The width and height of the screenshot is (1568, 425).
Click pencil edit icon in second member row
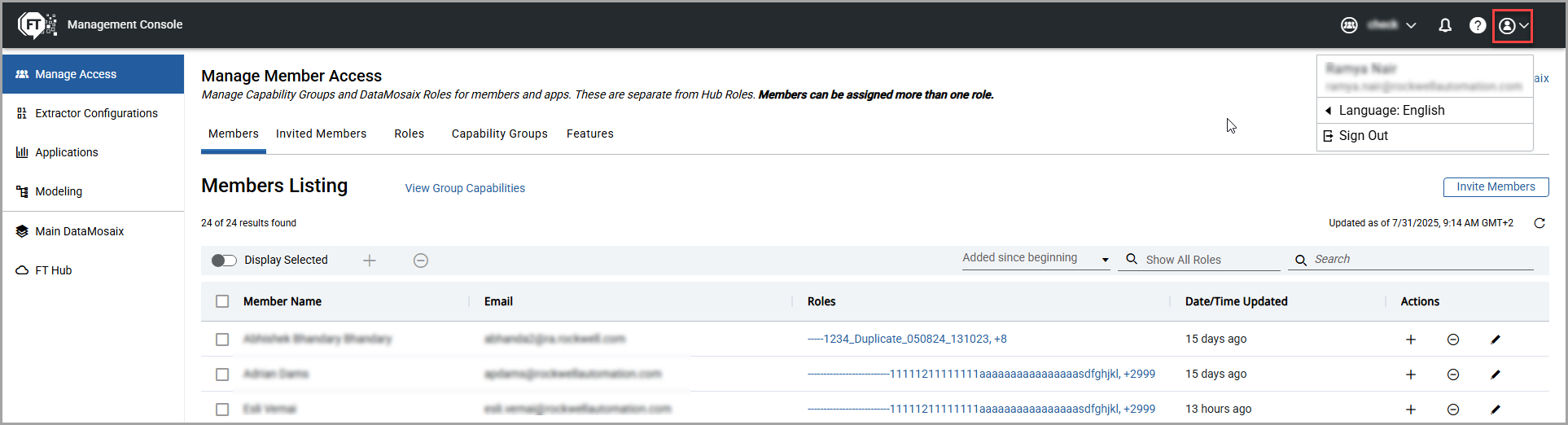click(1496, 375)
